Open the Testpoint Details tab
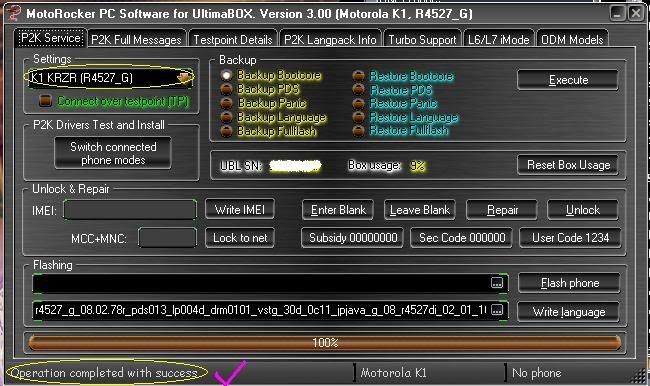This screenshot has height=386, width=650. pyautogui.click(x=233, y=39)
